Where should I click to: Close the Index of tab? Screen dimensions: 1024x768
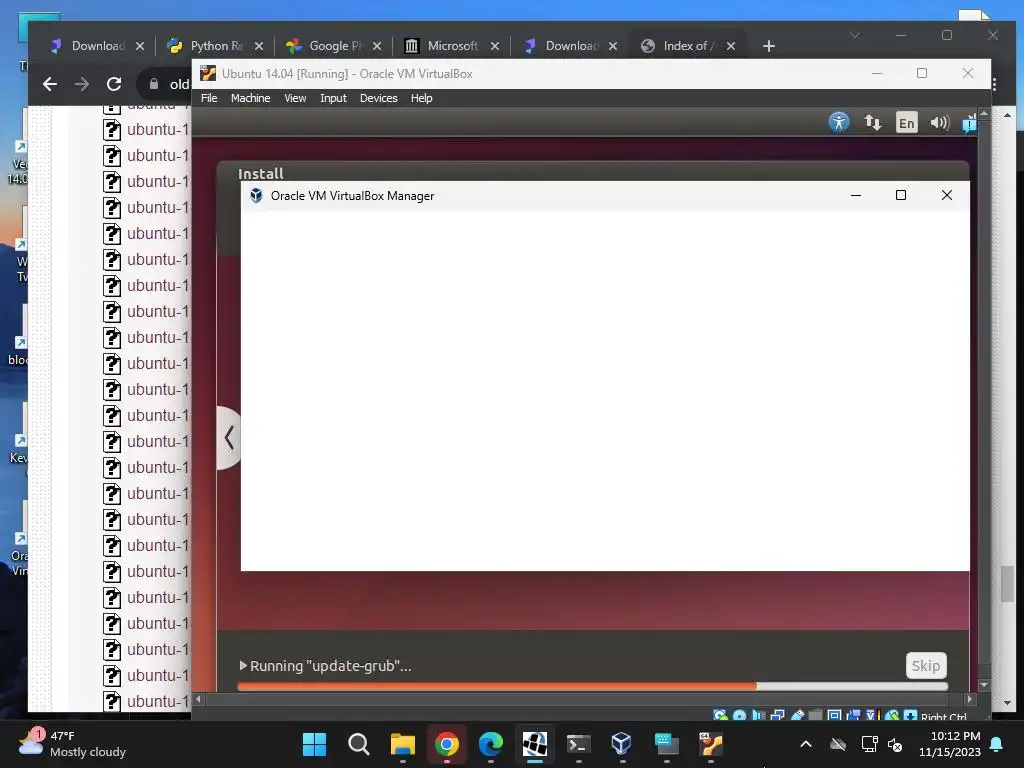tap(731, 46)
